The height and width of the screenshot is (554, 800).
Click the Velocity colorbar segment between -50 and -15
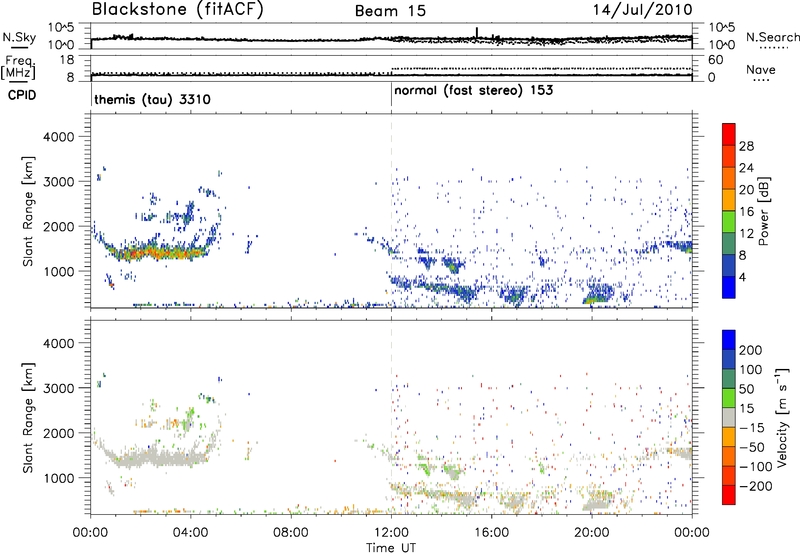[x=729, y=437]
